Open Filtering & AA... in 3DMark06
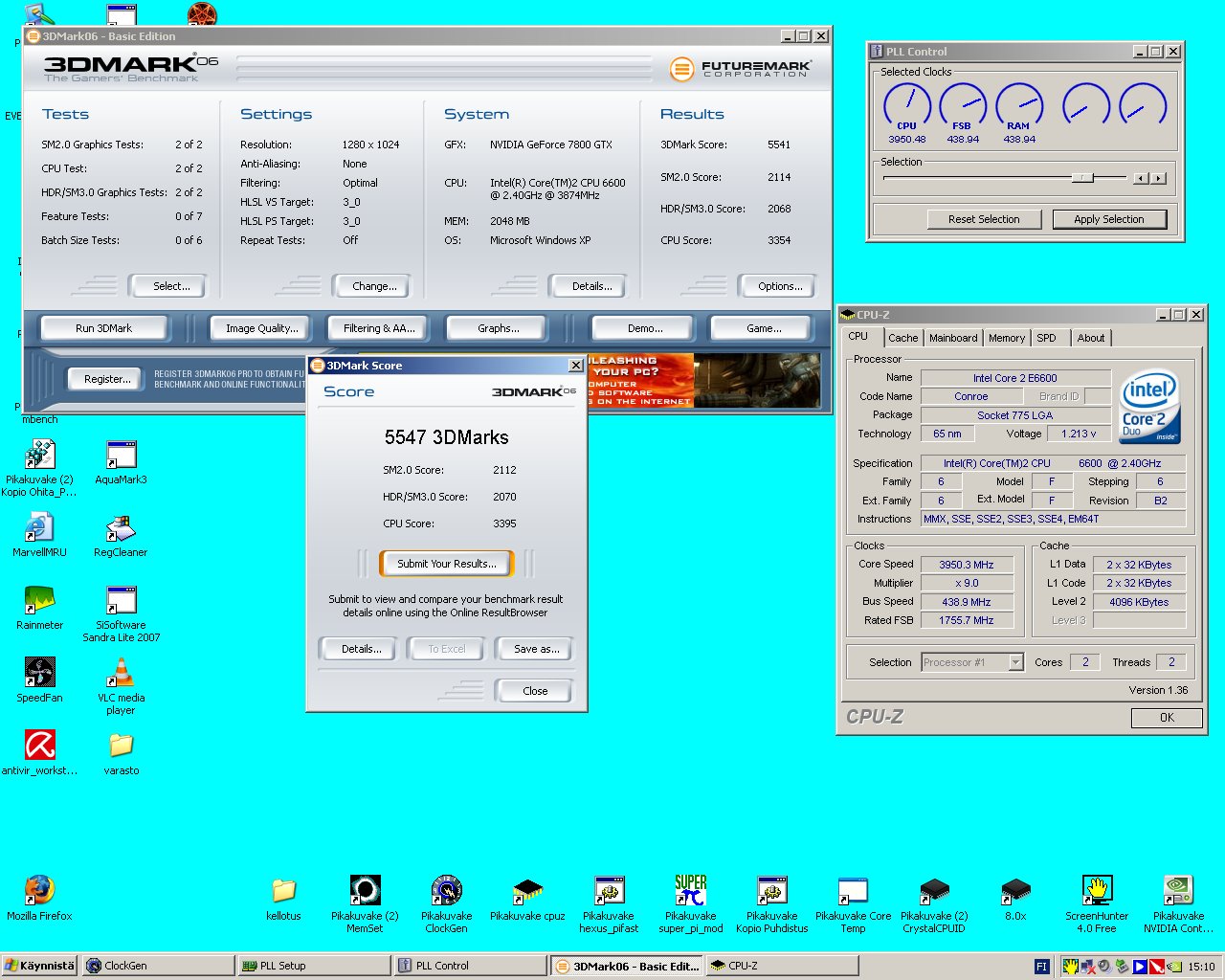The height and width of the screenshot is (980, 1225). pos(379,328)
